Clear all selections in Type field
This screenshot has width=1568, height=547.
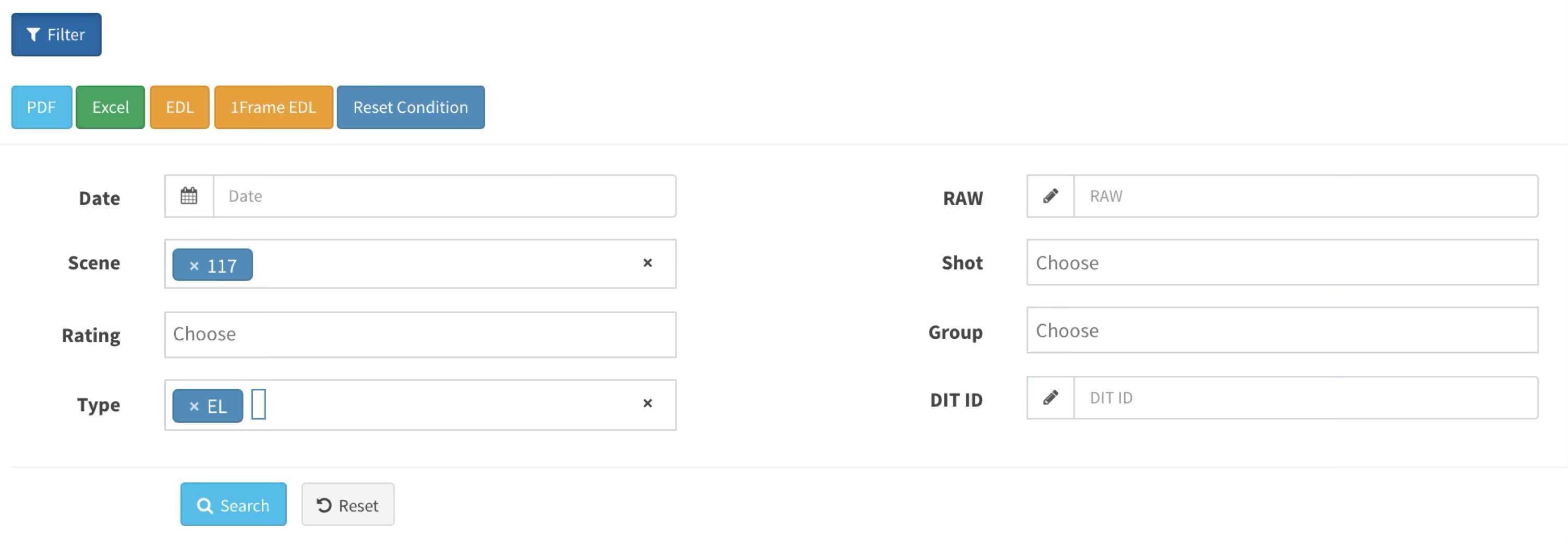[x=647, y=403]
